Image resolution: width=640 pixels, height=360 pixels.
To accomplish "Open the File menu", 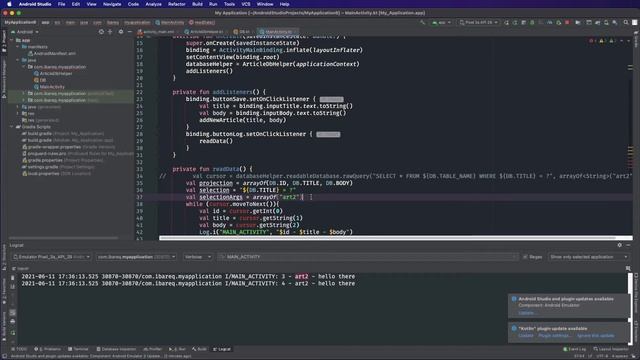I will tap(61, 4).
